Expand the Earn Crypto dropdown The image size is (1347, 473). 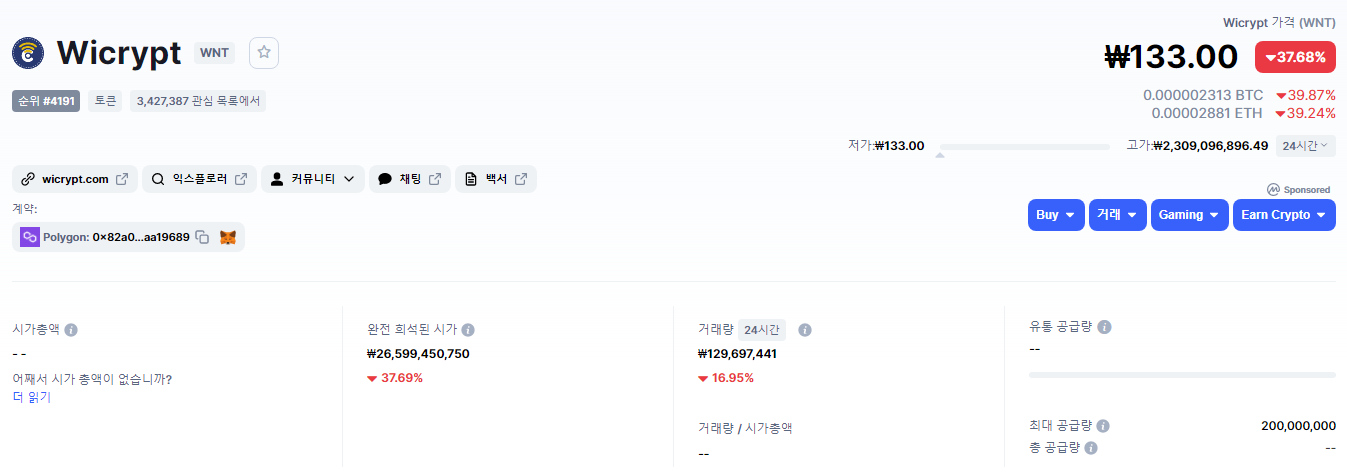1284,215
